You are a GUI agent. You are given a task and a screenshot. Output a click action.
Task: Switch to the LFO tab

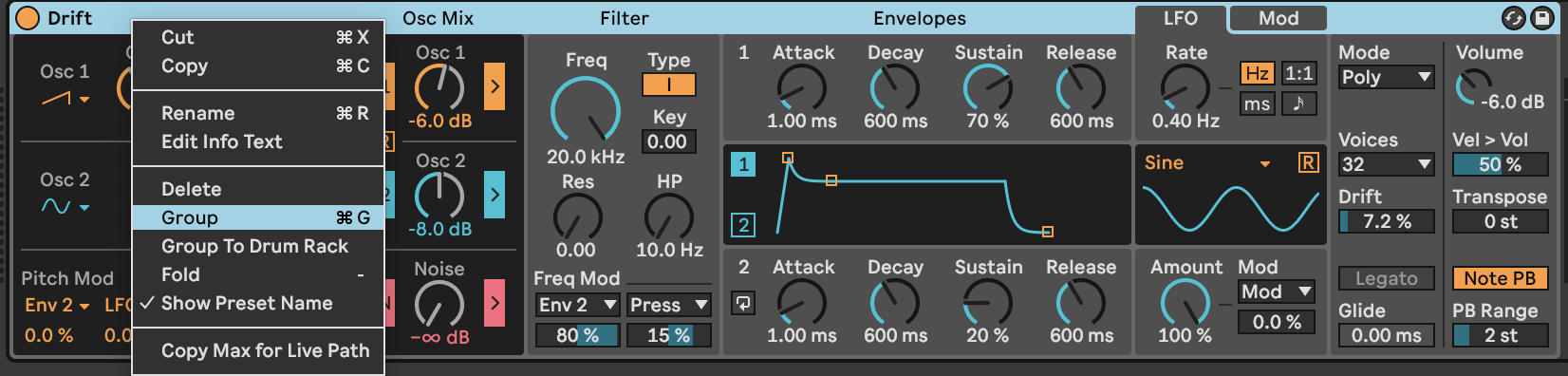tap(1180, 18)
